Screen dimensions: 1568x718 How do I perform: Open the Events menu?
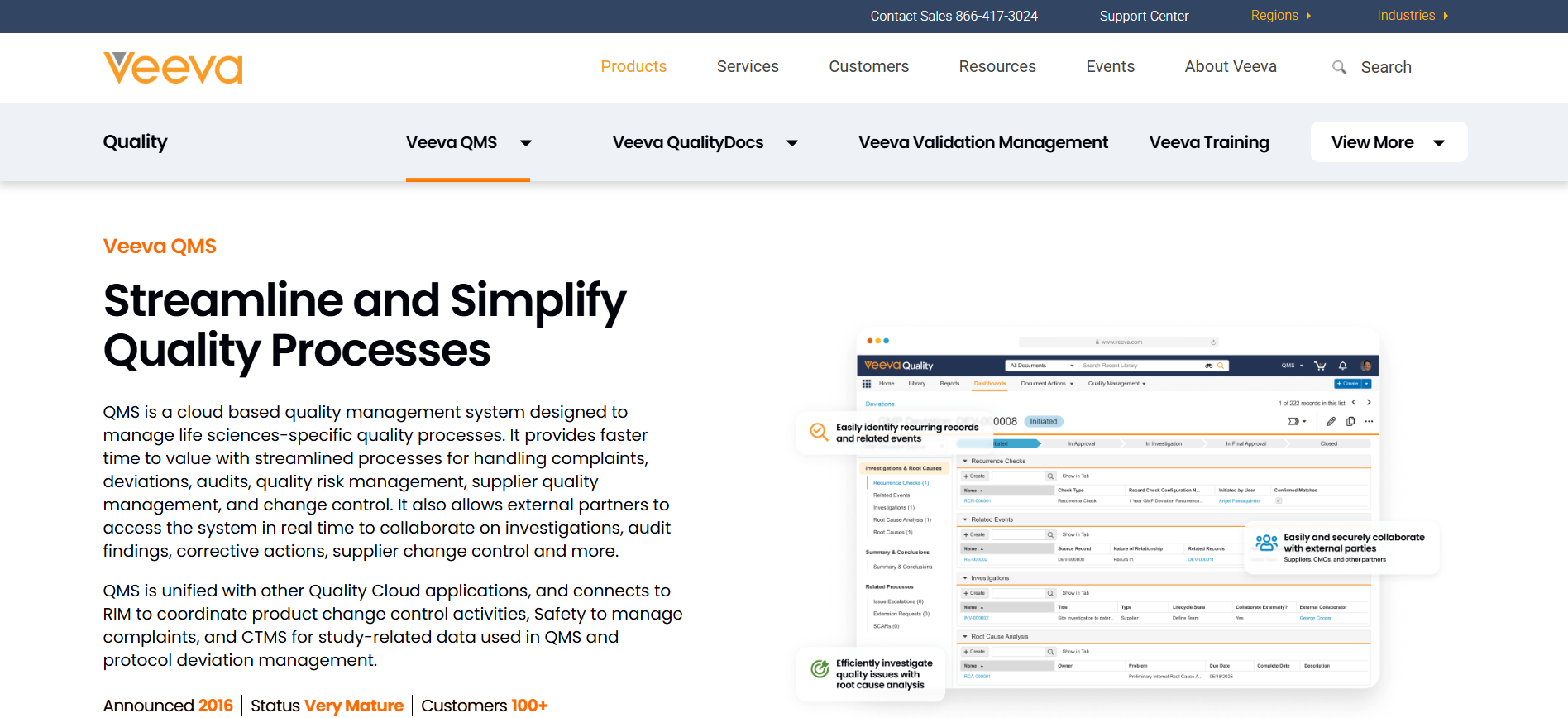[1110, 67]
